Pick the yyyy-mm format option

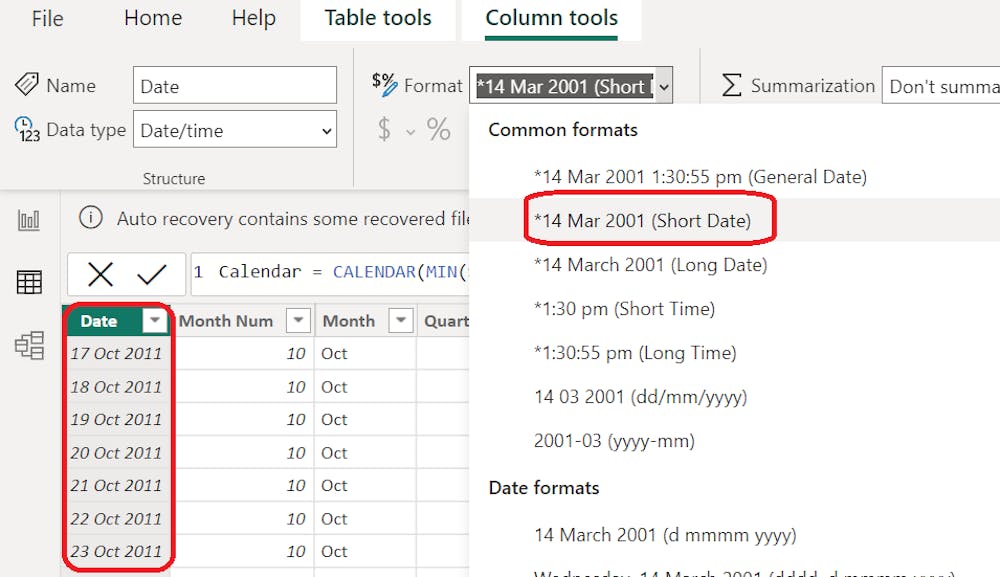tap(614, 441)
